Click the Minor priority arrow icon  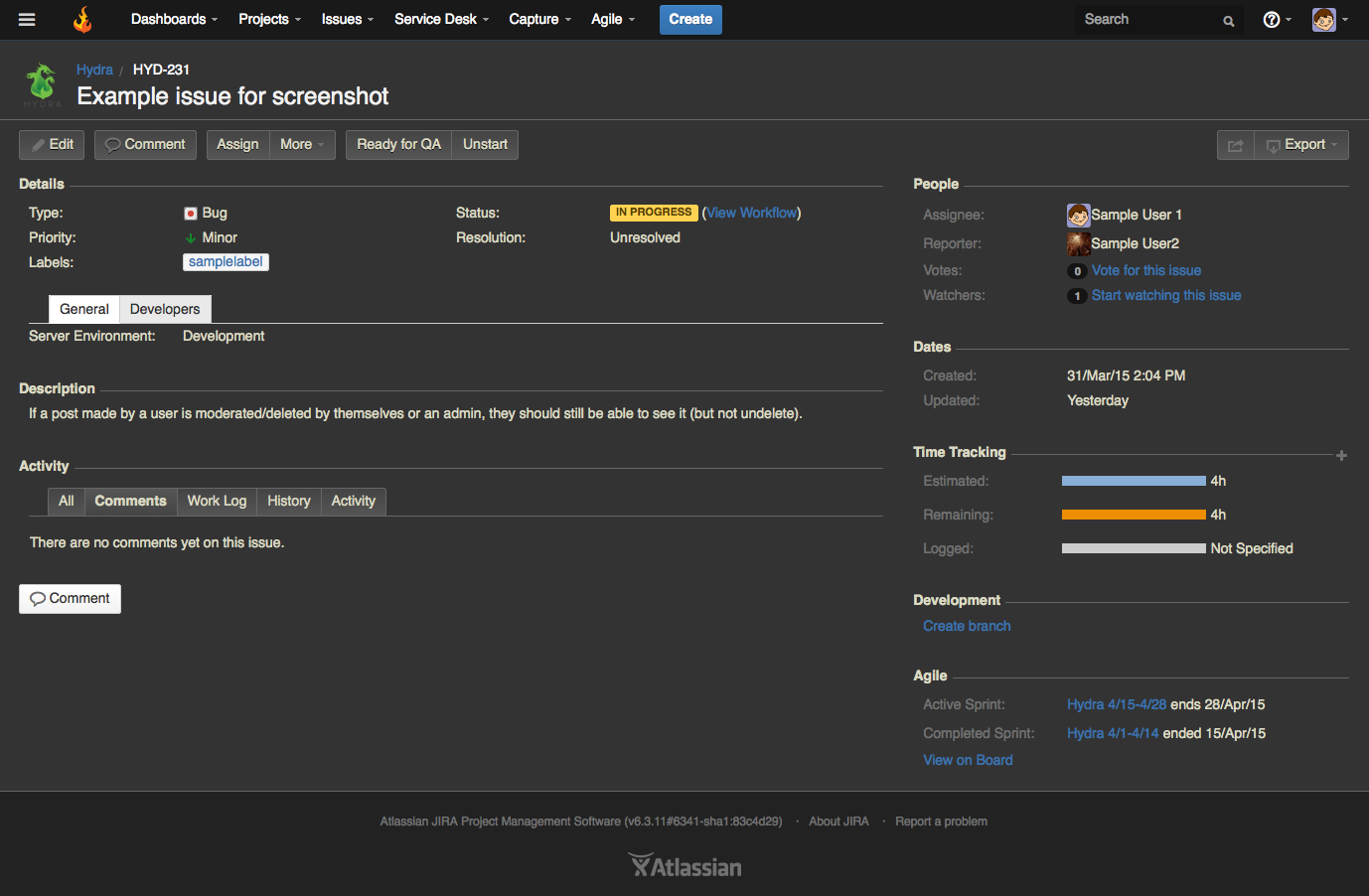point(191,237)
